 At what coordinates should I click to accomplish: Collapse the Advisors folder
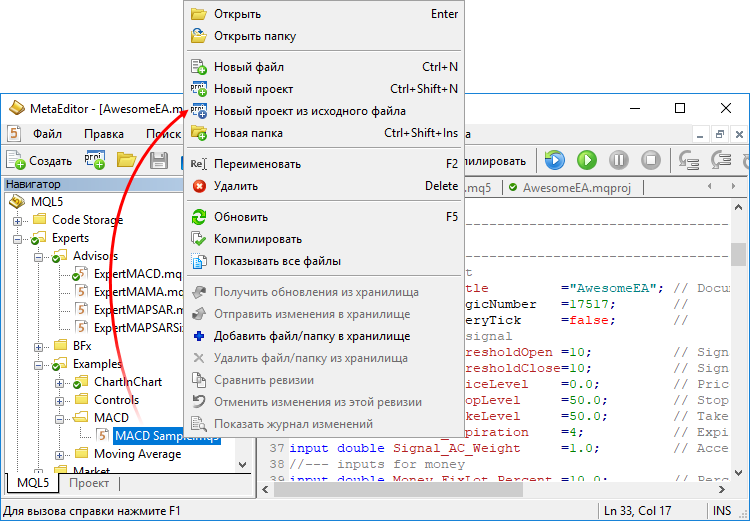tap(39, 257)
